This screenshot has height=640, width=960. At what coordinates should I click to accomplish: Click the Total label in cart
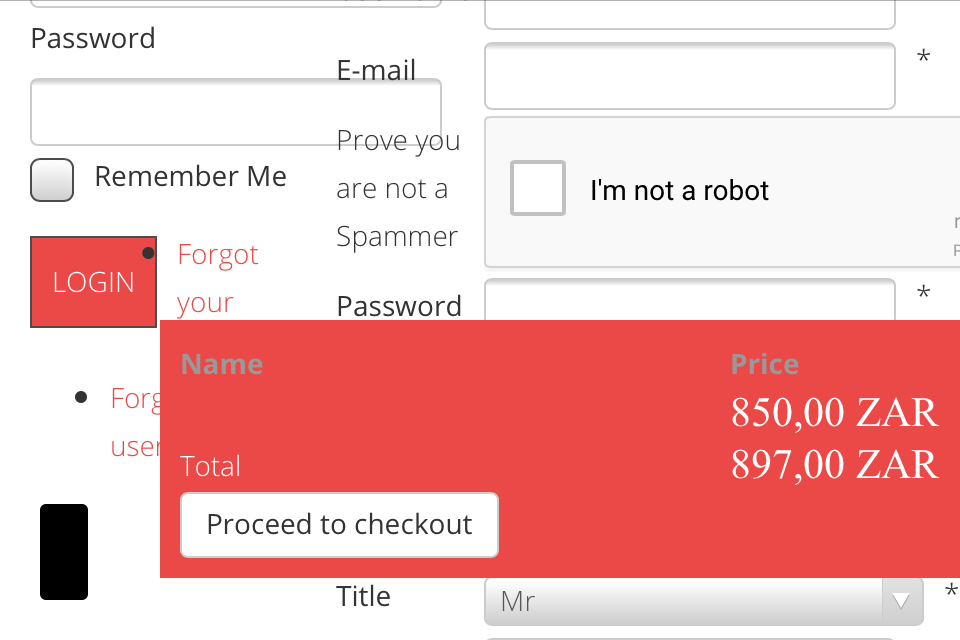click(211, 466)
